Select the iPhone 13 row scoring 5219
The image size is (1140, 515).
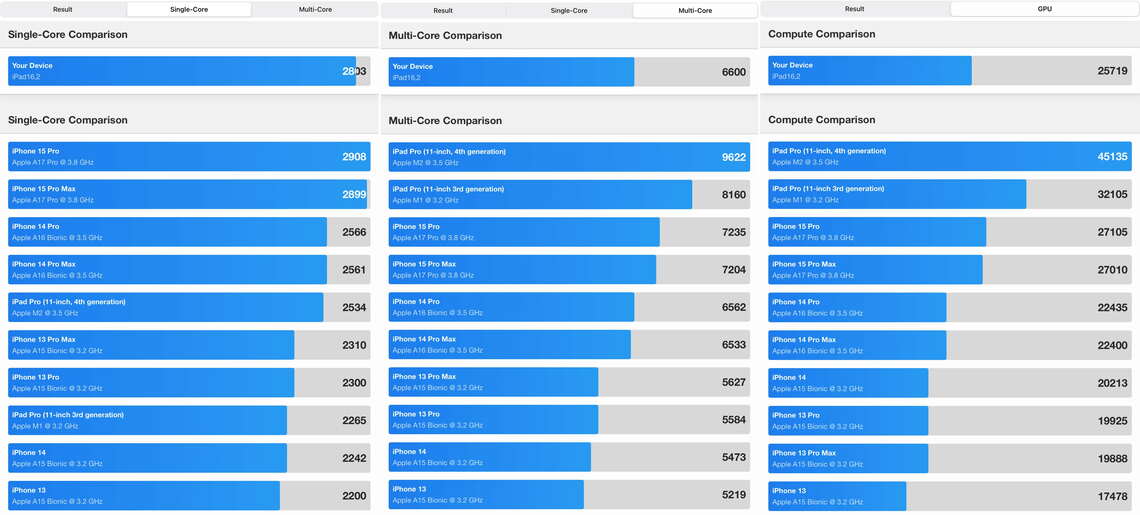click(569, 495)
